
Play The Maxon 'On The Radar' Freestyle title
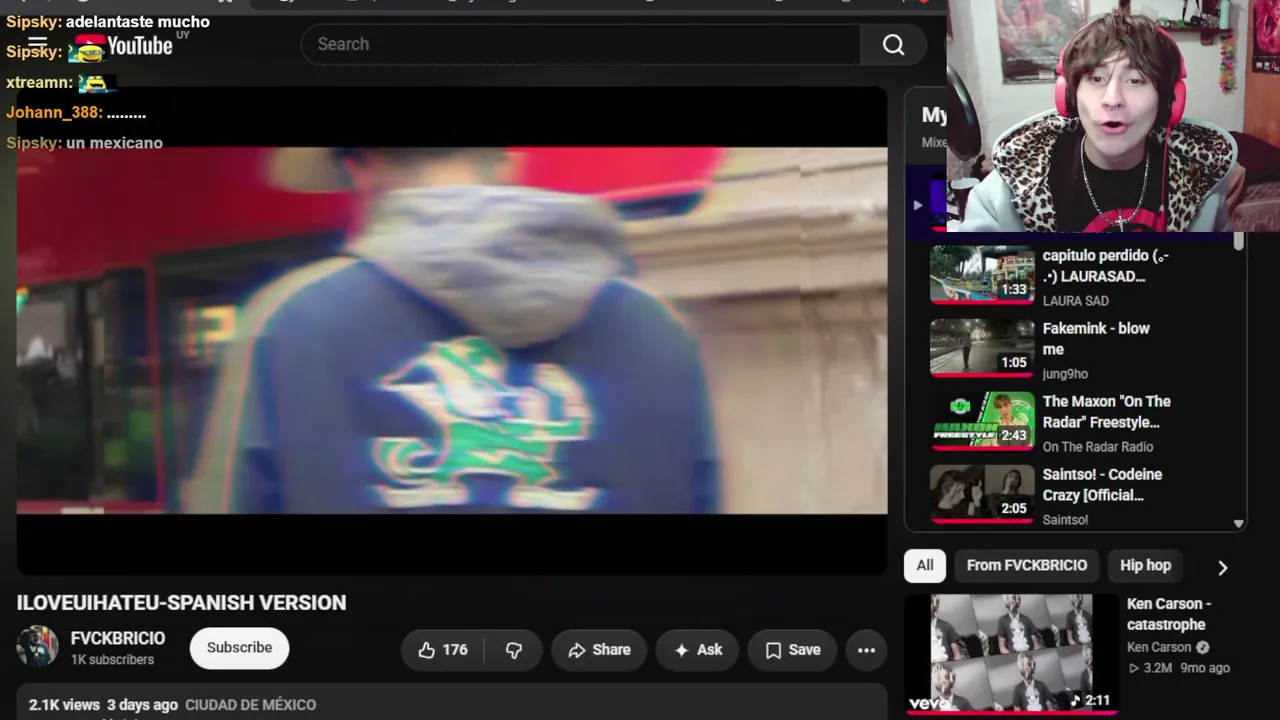pyautogui.click(x=1107, y=412)
